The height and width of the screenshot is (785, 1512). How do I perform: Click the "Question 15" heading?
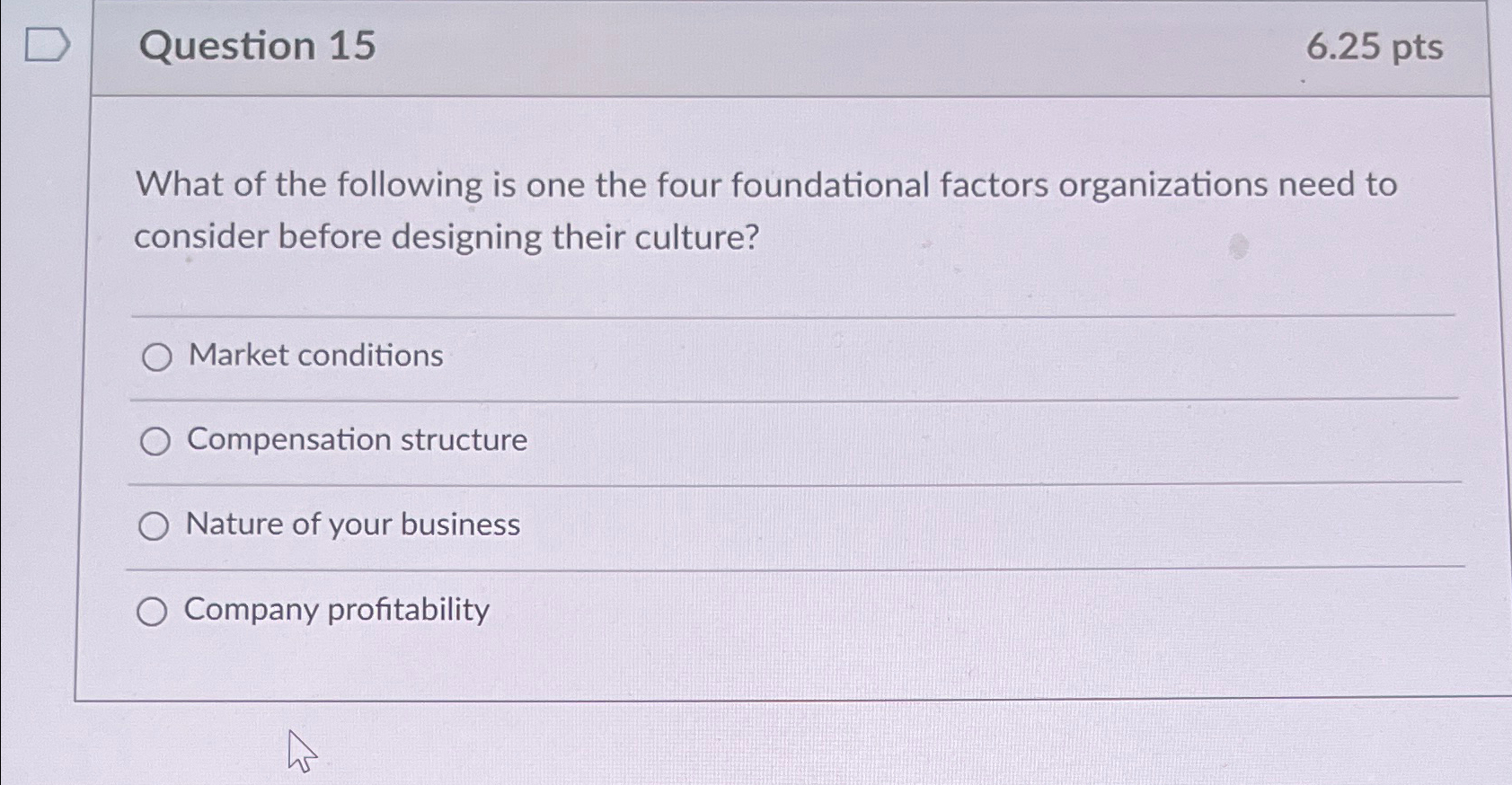coord(258,45)
